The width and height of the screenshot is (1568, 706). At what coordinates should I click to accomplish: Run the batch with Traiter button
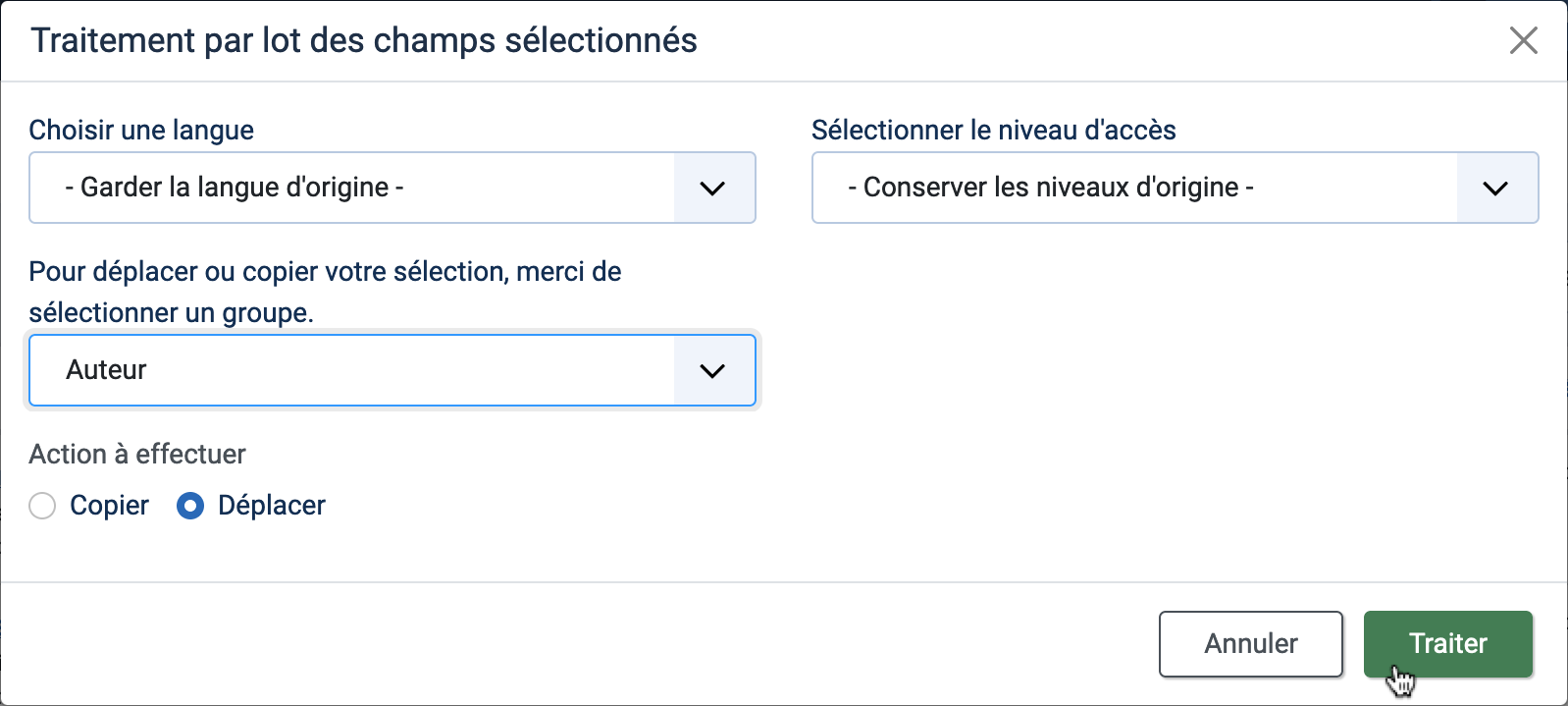click(1448, 644)
